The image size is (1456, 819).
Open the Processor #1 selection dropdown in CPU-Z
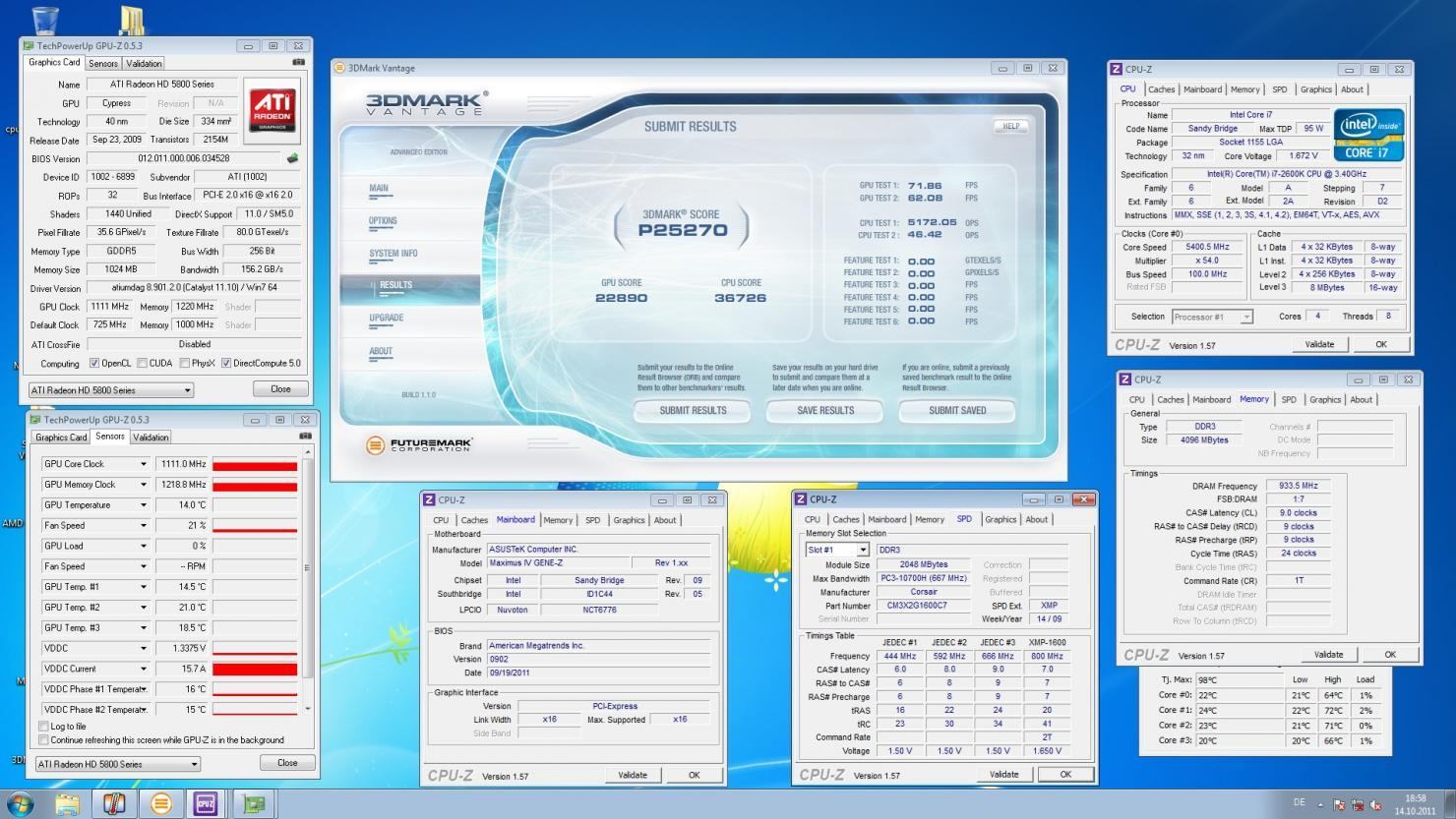1212,317
